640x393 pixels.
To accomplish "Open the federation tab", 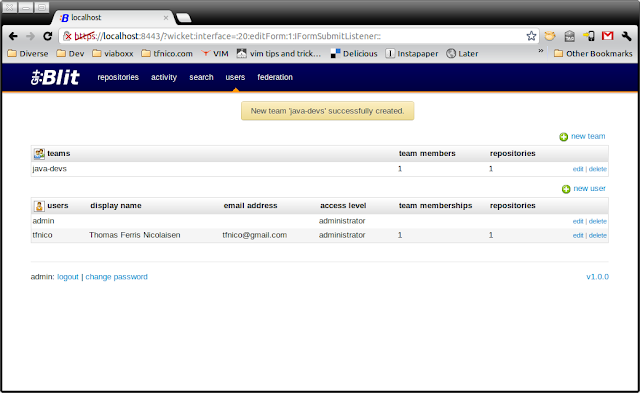I will coord(275,77).
